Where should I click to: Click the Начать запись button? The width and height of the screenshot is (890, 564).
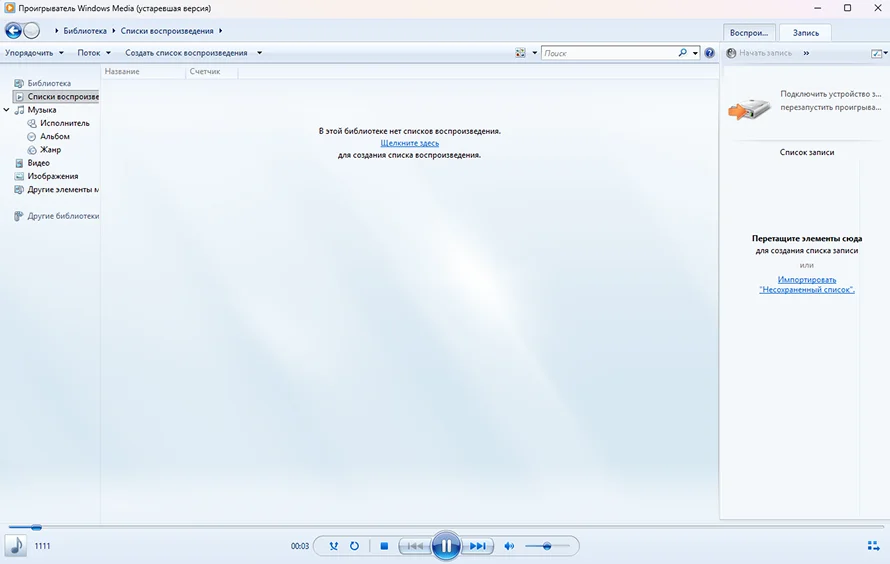click(765, 53)
